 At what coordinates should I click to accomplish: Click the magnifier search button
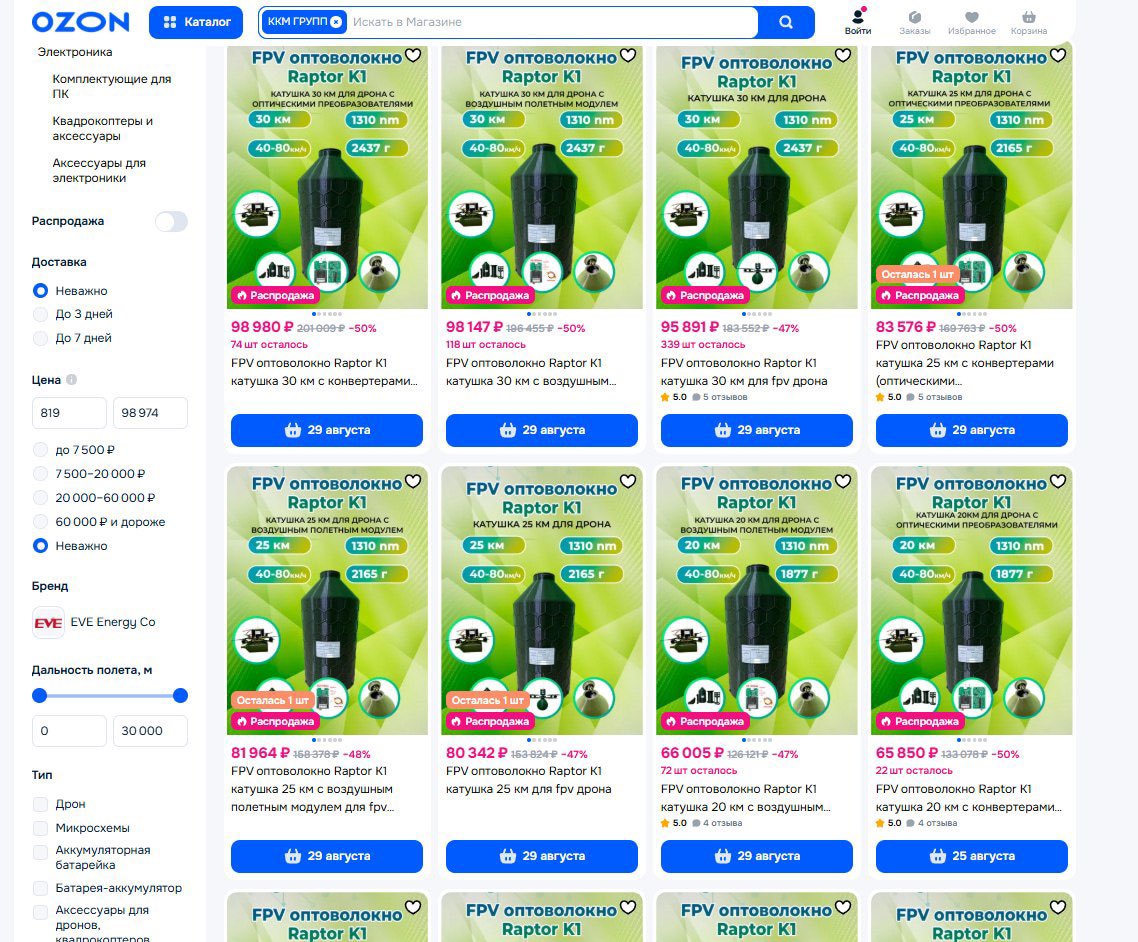[x=786, y=22]
